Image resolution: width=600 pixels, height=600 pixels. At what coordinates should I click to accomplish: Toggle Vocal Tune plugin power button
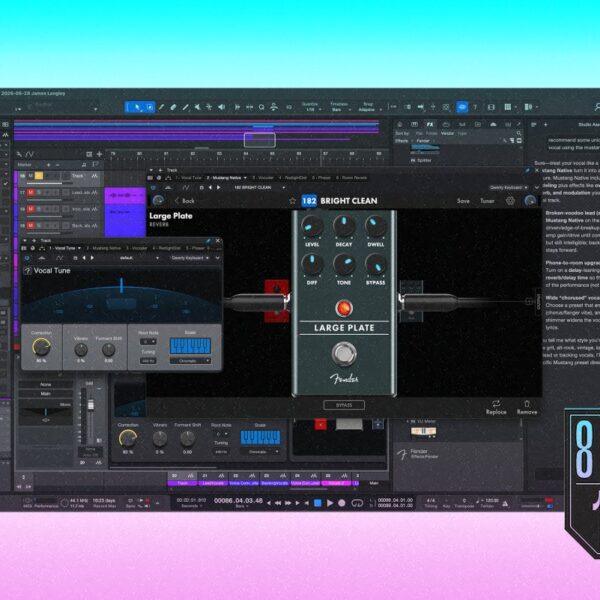point(27,258)
